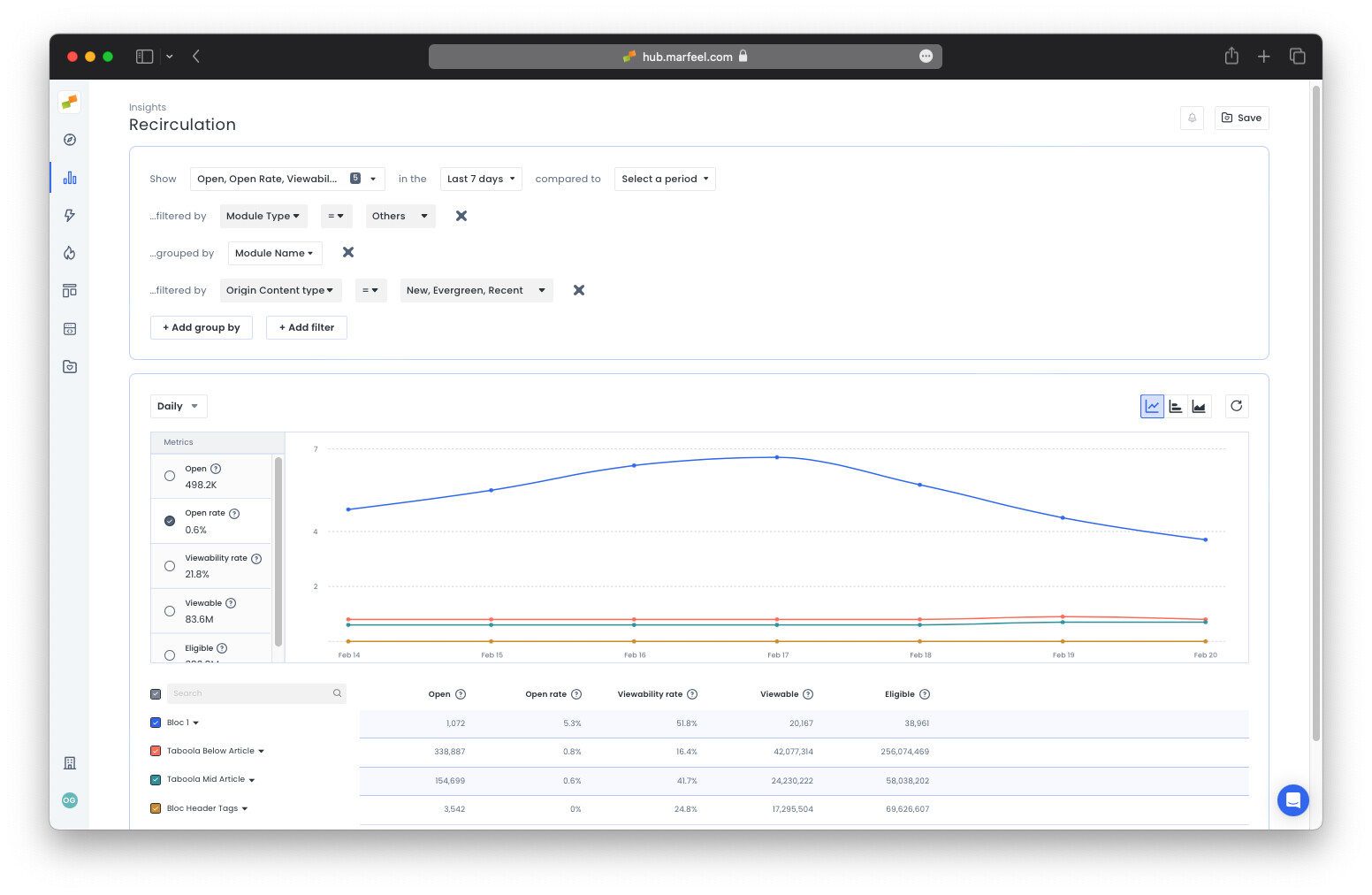Refresh the chart data
1372x895 pixels.
coord(1236,406)
